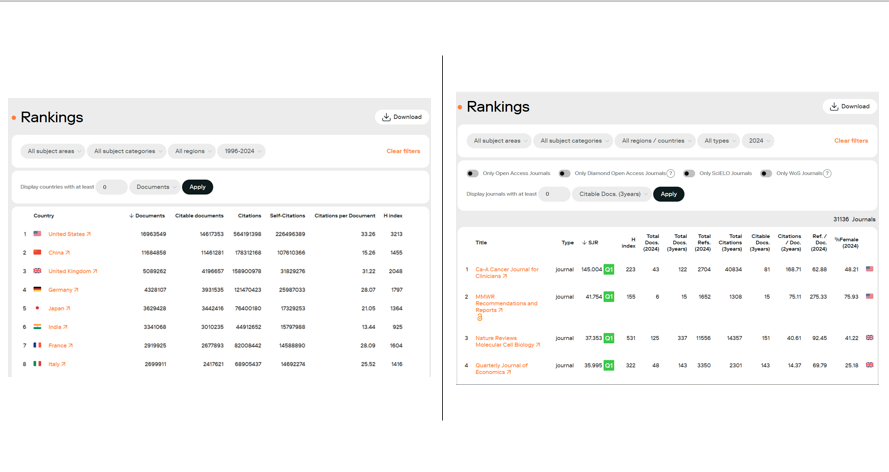Click the Download button in country rankings

[402, 117]
